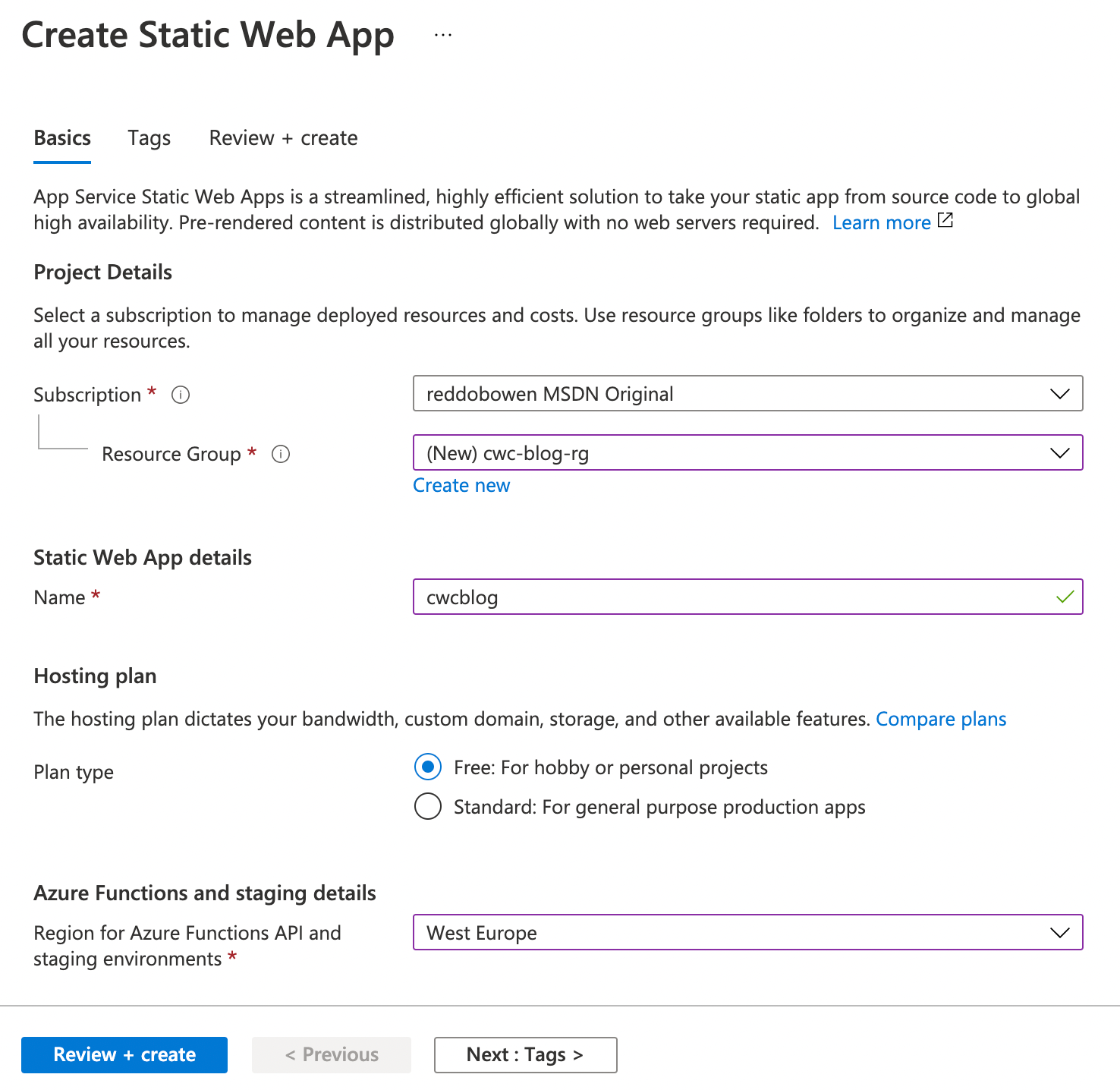Click the Resource Group info icon
Image resolution: width=1120 pixels, height=1090 pixels.
click(281, 454)
